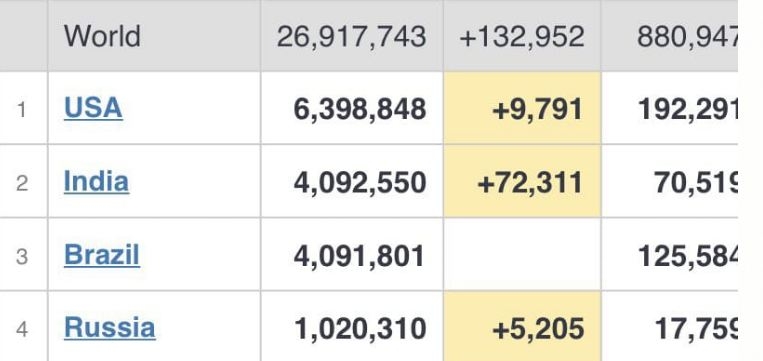
Task: Click India new cases +72,311 cell
Action: pyautogui.click(x=522, y=181)
